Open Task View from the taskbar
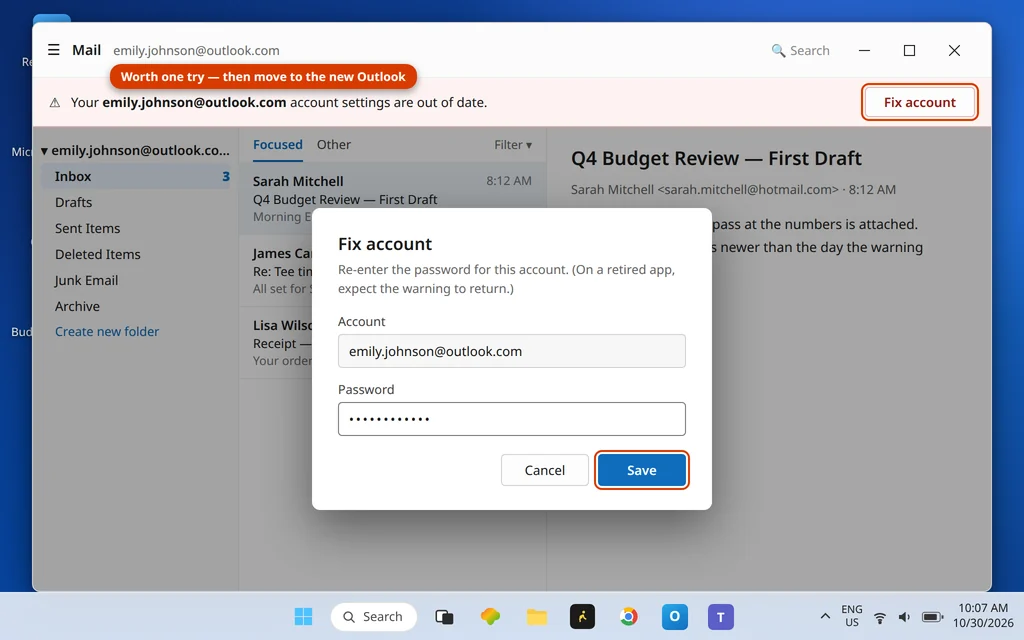1024x640 pixels. click(x=444, y=616)
